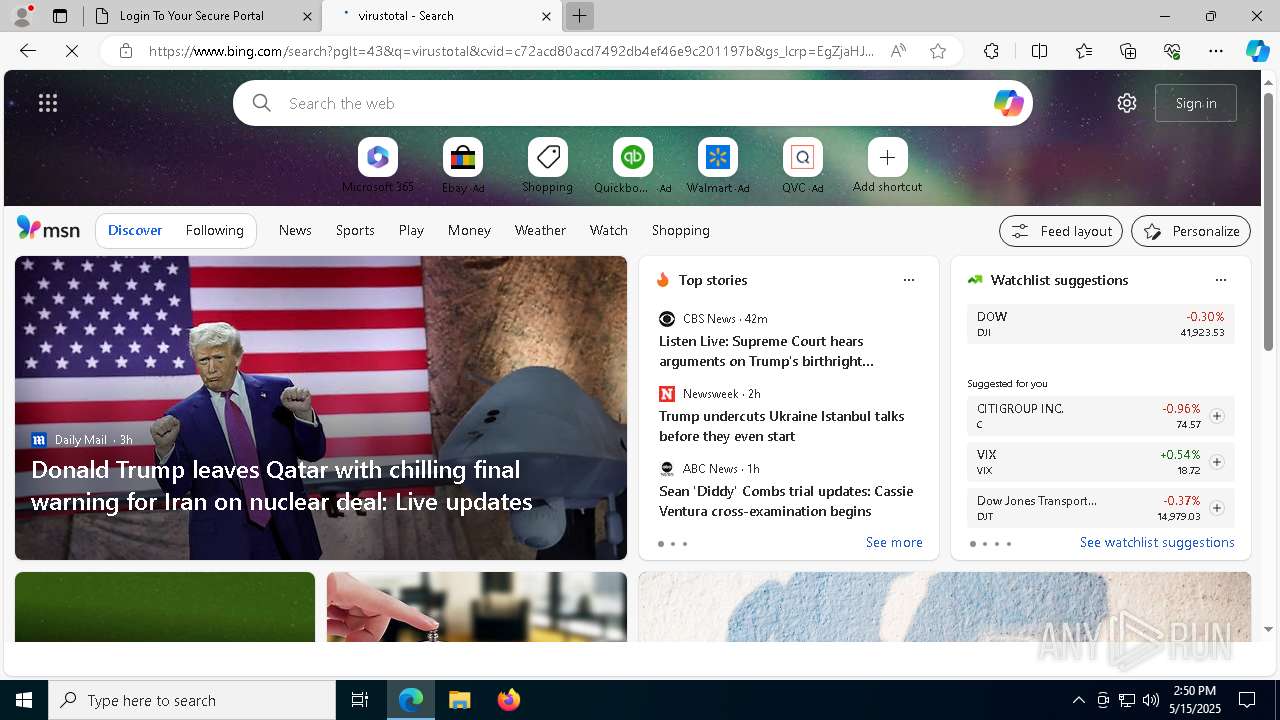Screen dimensions: 1280x720
Task: Activate Read aloud in address bar
Action: click(x=898, y=51)
